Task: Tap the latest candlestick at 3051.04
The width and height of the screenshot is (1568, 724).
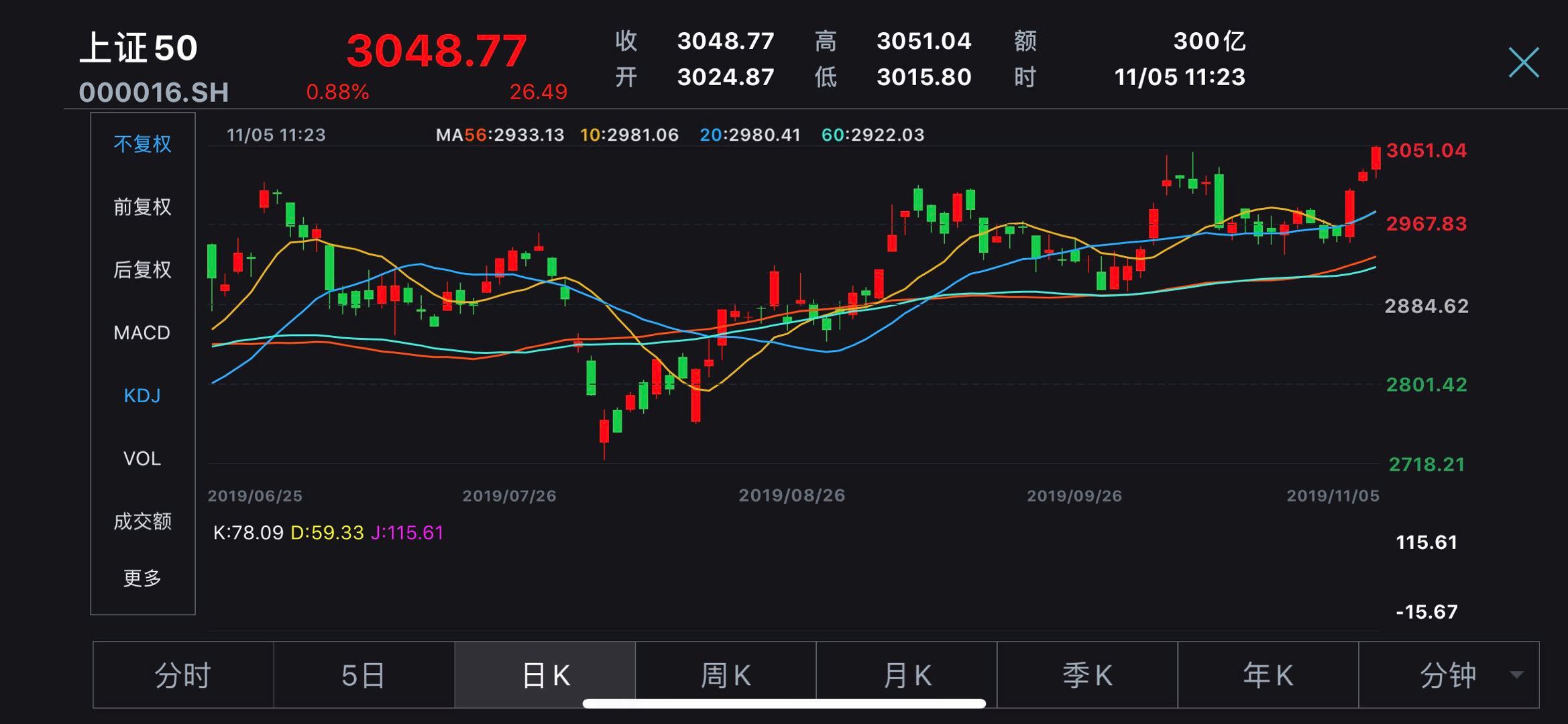Action: pos(1376,158)
